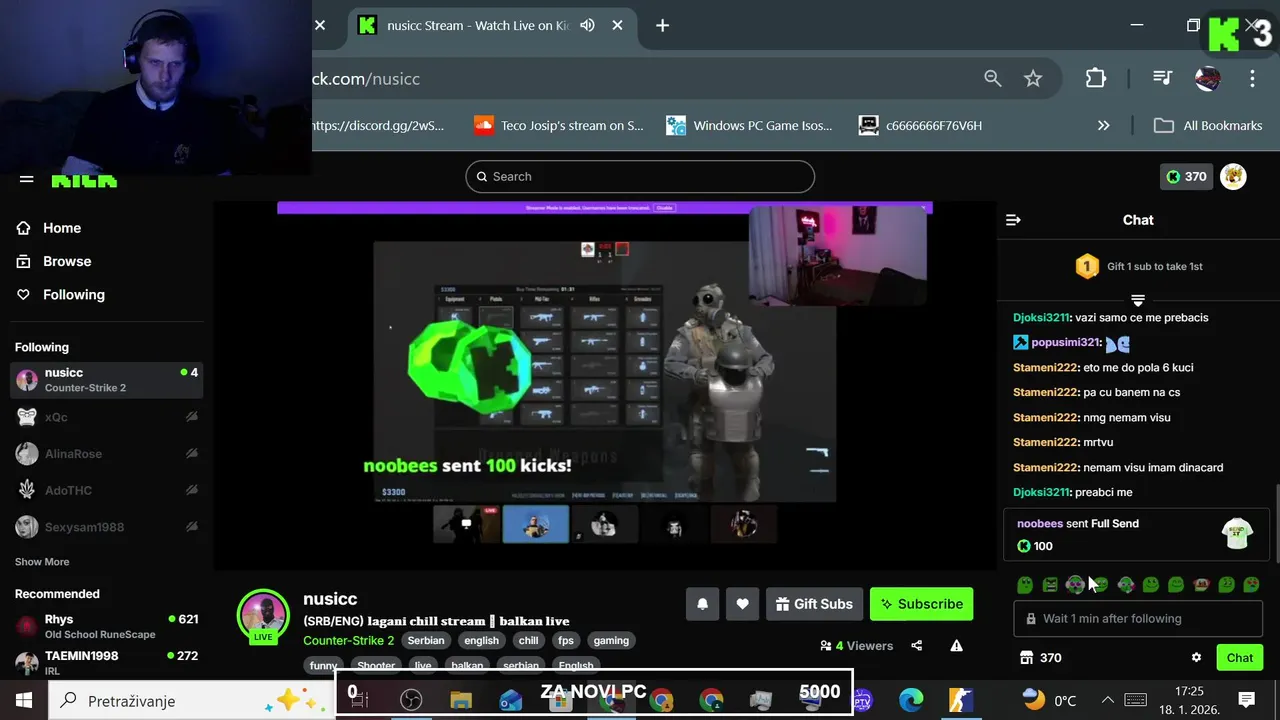Mute the nusicc Stream browser tab

[x=586, y=26]
